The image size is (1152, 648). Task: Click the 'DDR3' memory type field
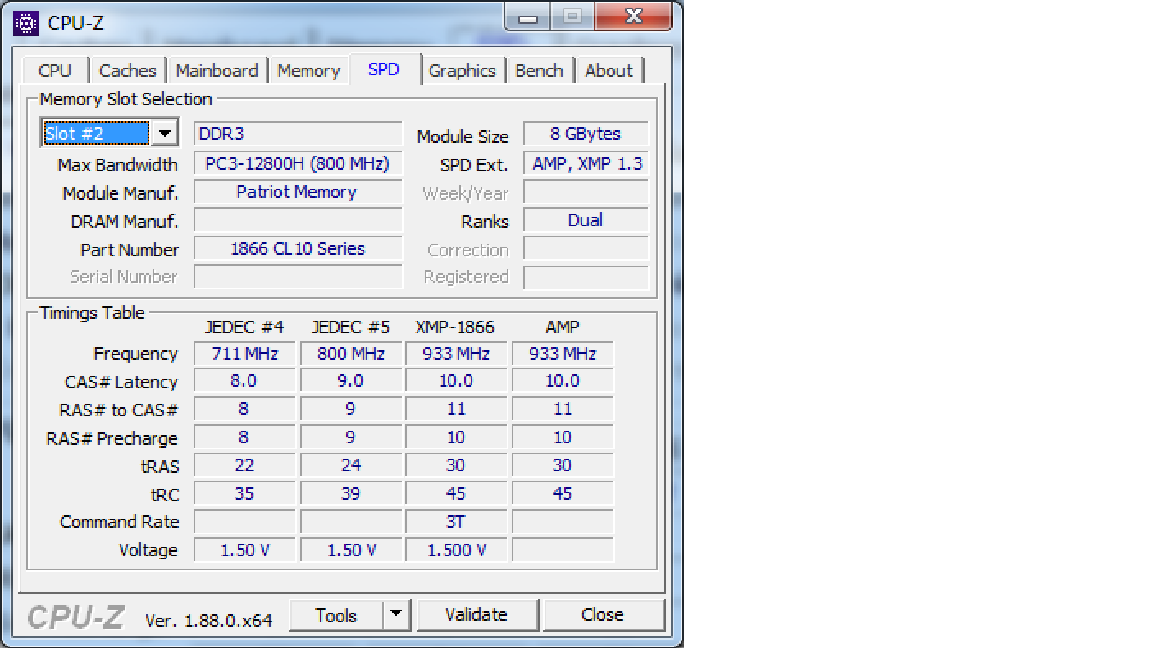coord(298,134)
